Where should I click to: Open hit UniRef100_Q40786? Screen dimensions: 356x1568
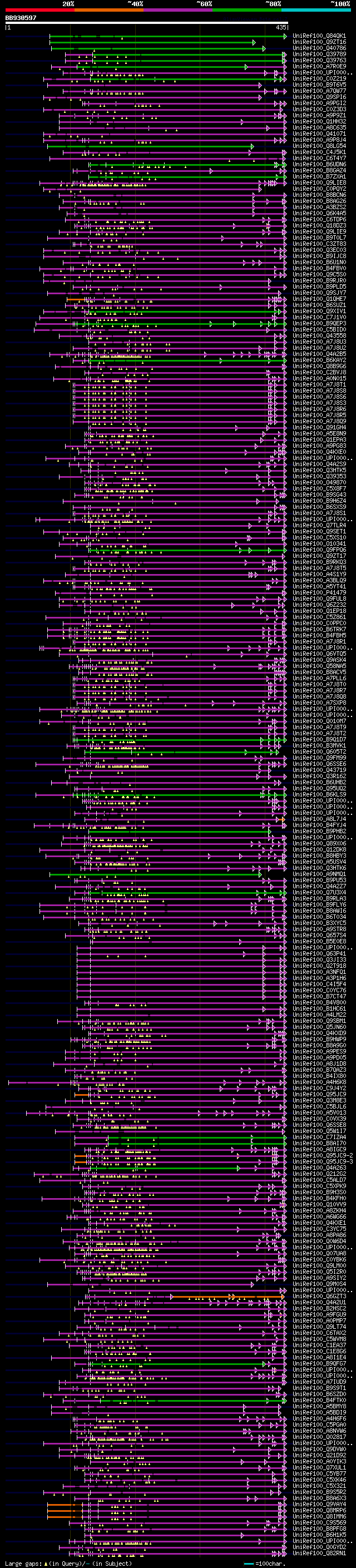click(319, 48)
